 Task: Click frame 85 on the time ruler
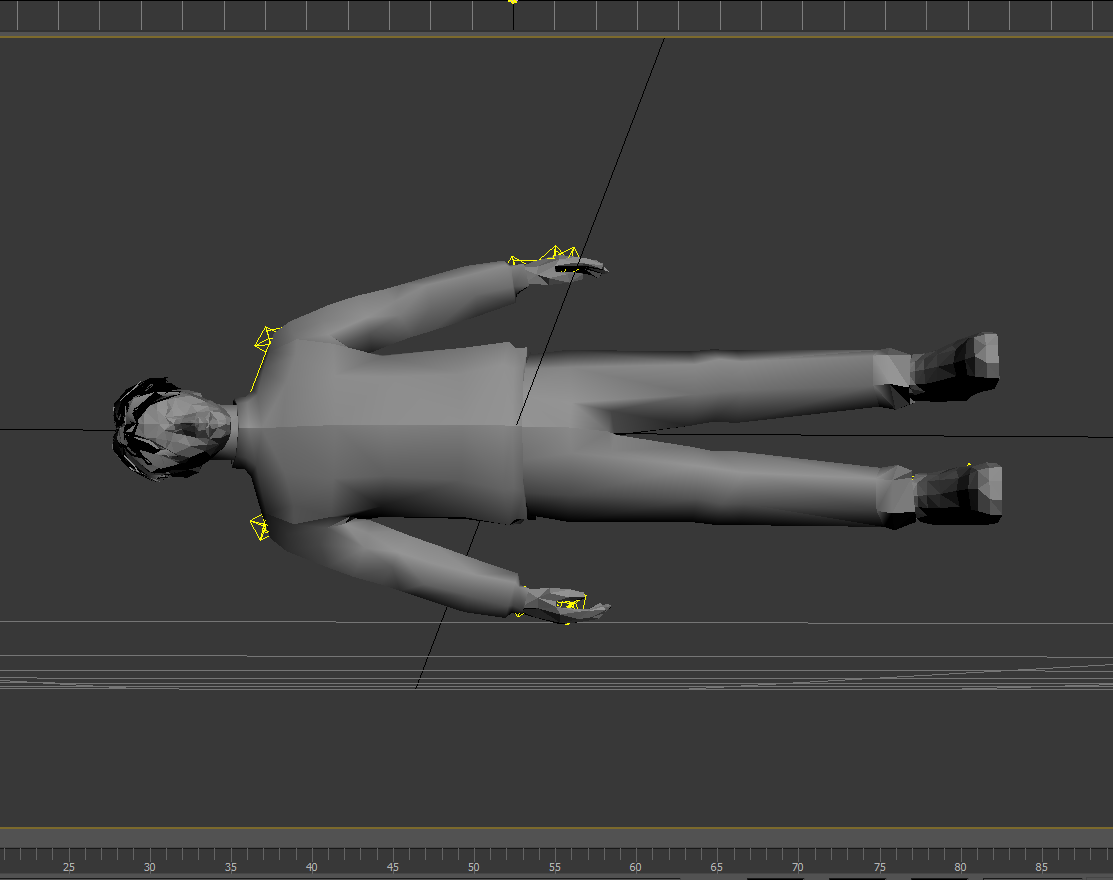(1041, 867)
